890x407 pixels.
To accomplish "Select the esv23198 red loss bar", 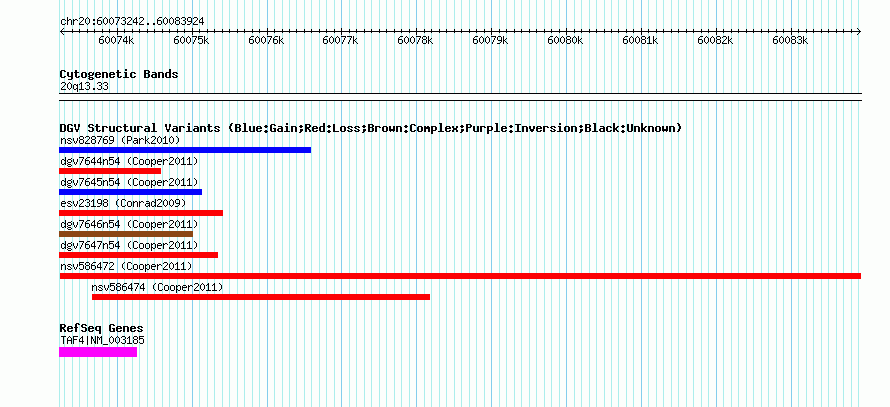I will pos(141,213).
